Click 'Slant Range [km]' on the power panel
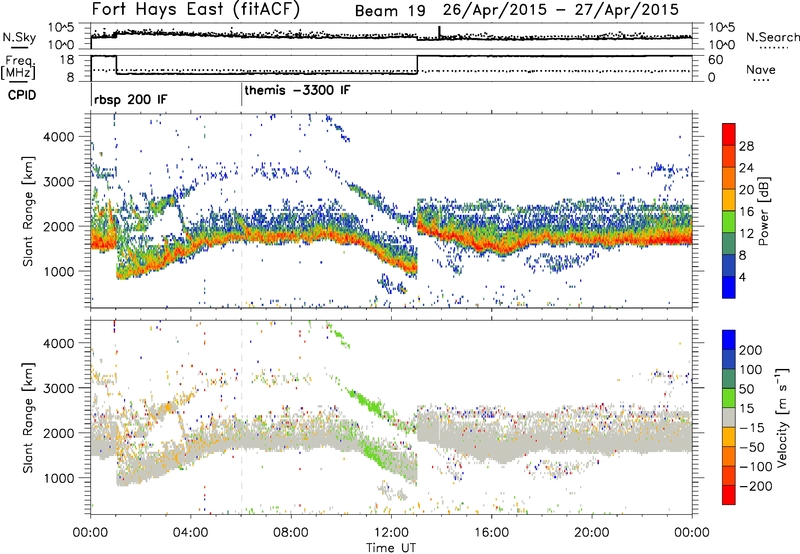The image size is (800, 554). coord(28,211)
